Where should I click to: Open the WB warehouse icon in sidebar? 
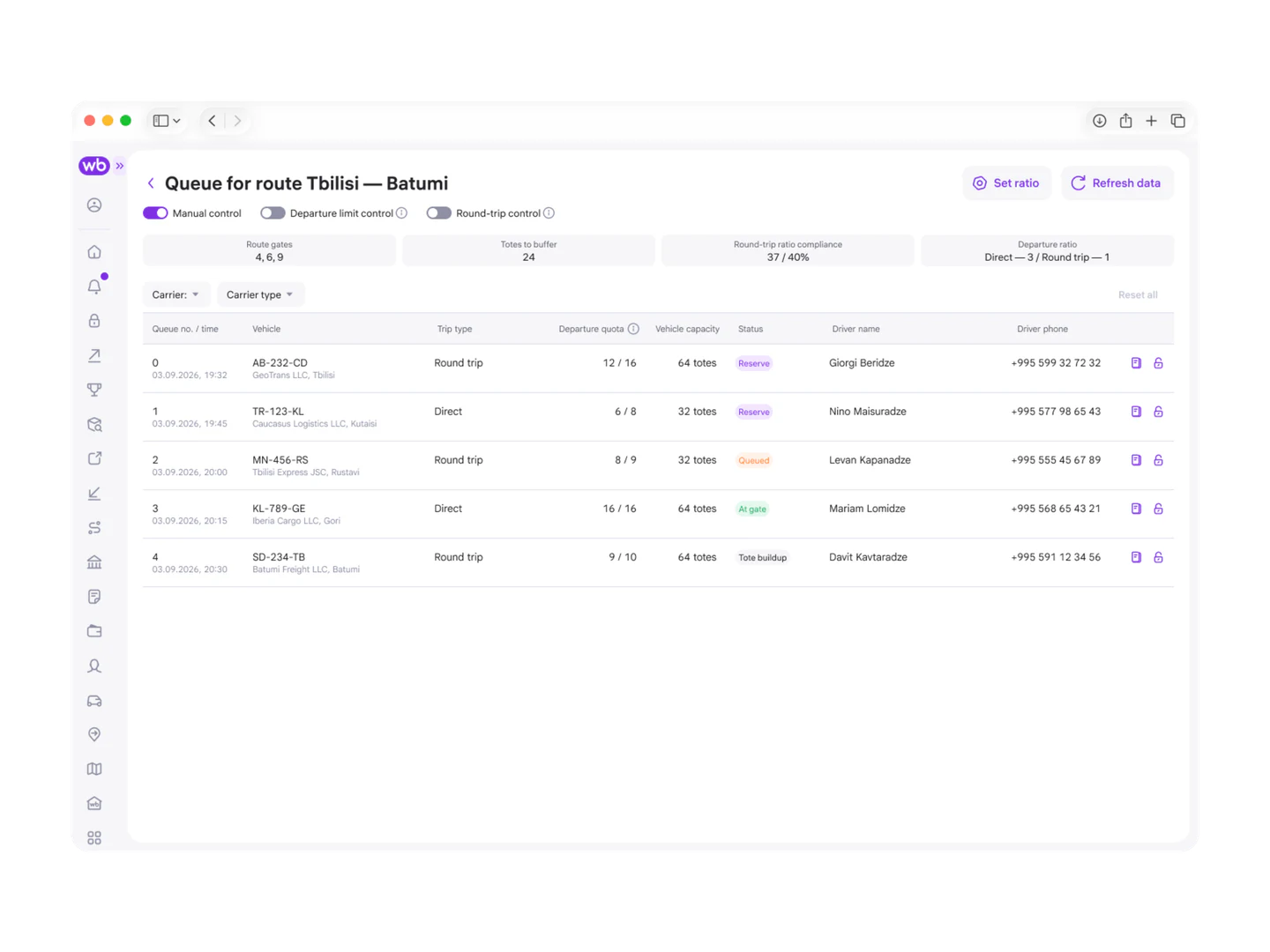(94, 804)
